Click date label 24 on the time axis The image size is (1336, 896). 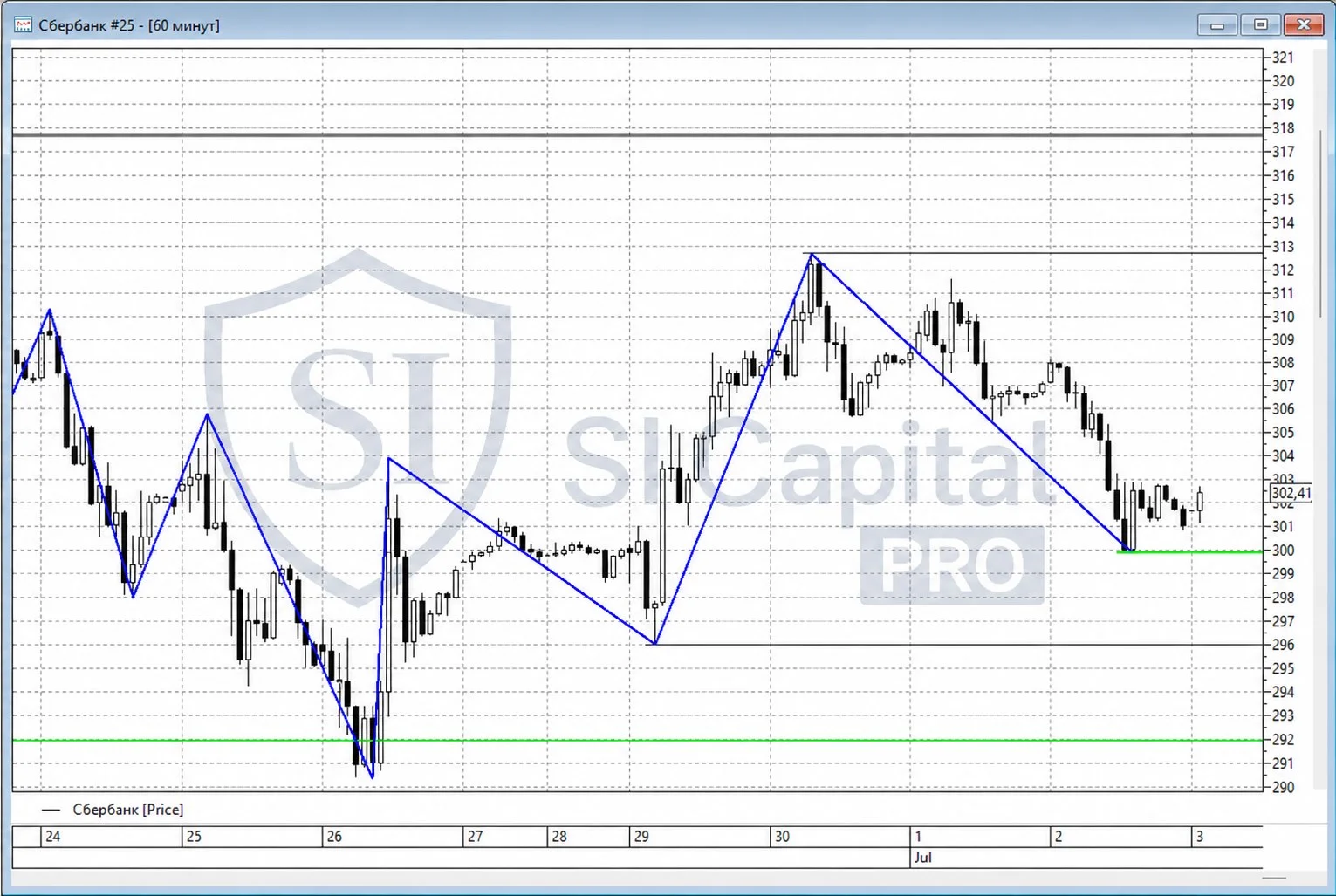[x=53, y=836]
